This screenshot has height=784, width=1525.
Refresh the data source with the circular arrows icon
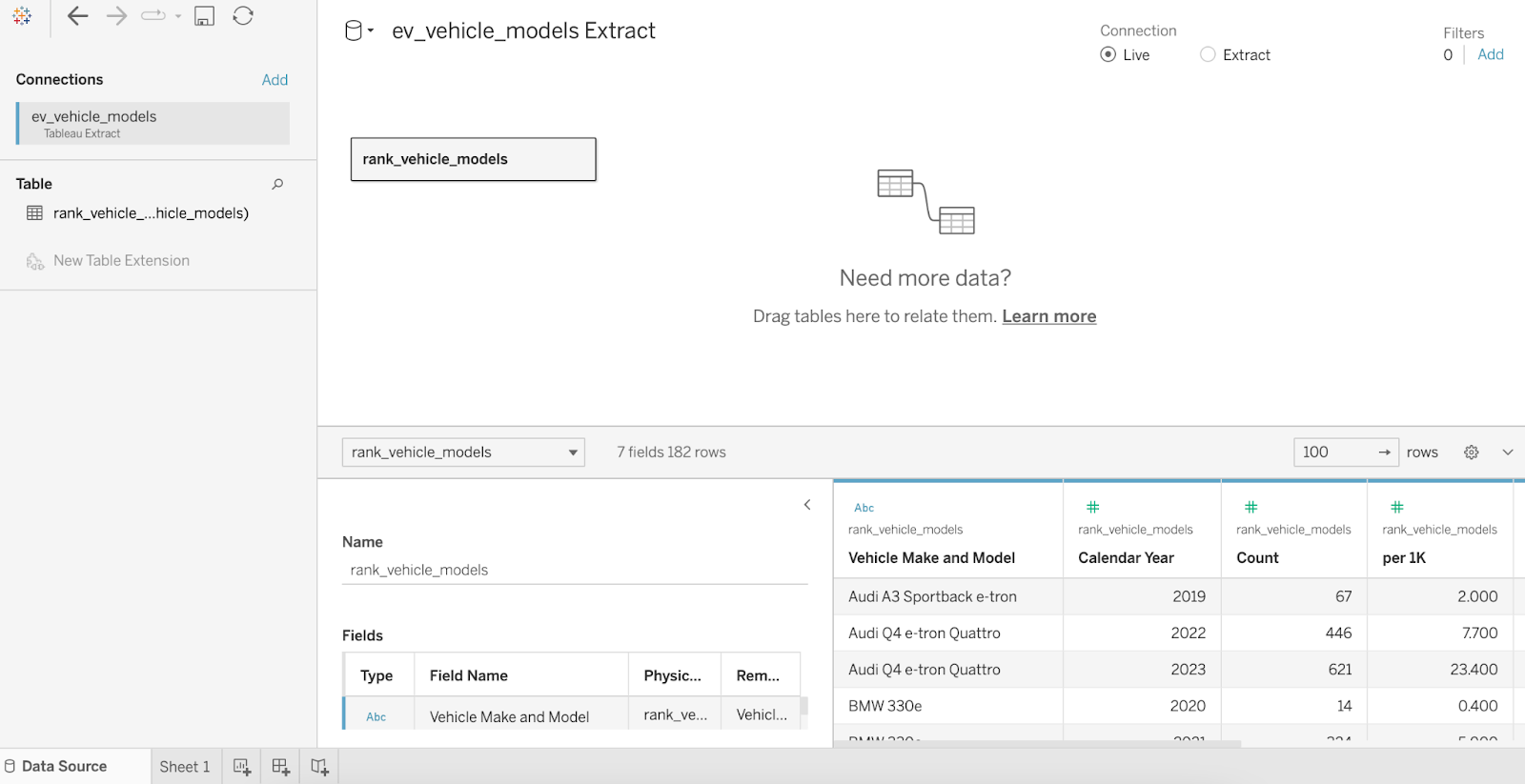243,16
